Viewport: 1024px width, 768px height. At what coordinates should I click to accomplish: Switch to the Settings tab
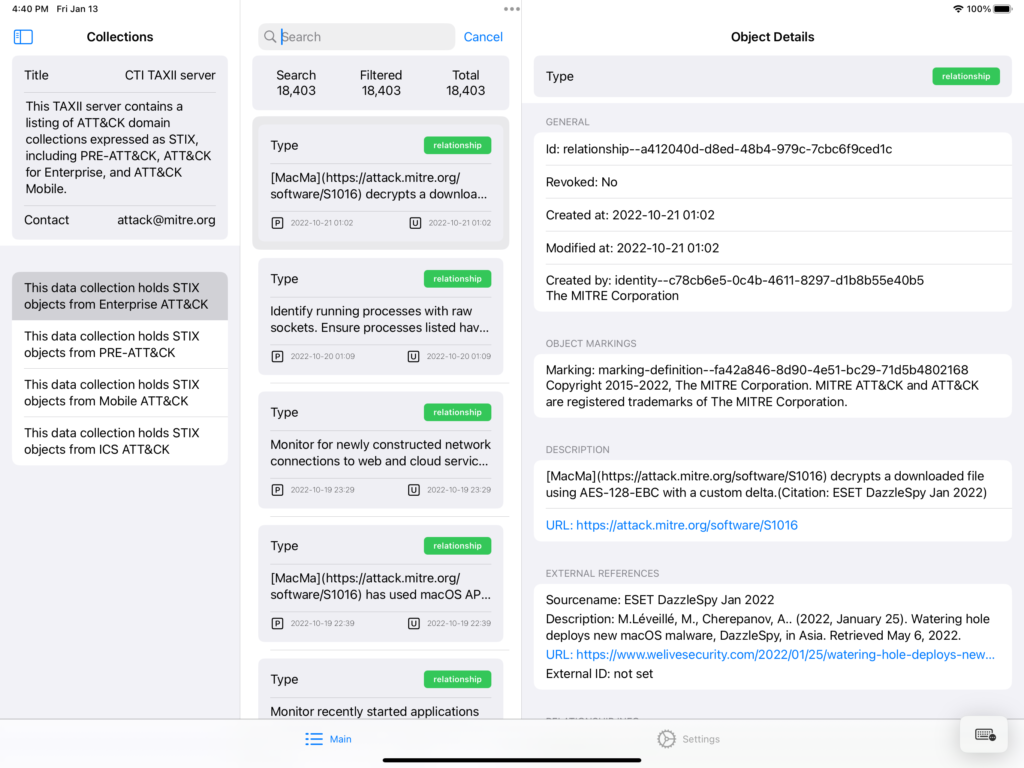(689, 739)
